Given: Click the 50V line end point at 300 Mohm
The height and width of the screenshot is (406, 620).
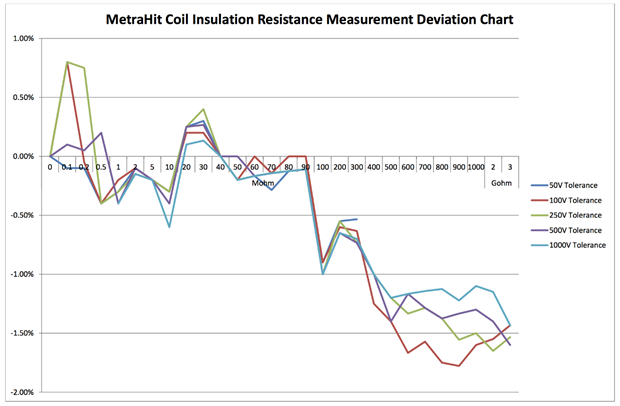Looking at the screenshot, I should [357, 219].
